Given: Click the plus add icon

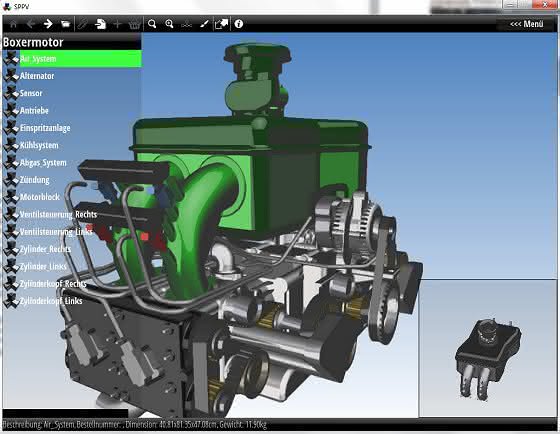Looking at the screenshot, I should point(117,24).
